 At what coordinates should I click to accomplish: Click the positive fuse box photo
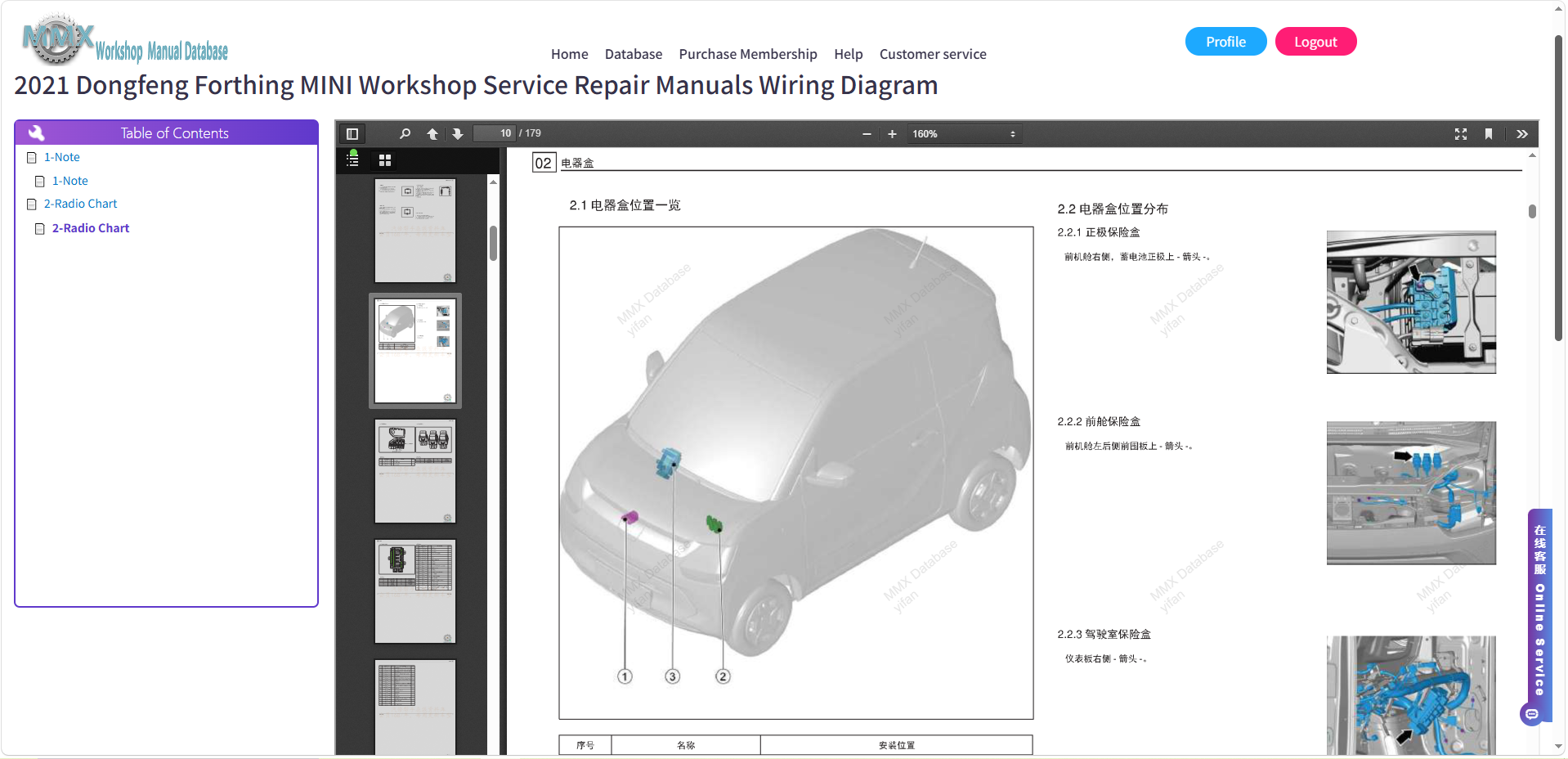(1411, 302)
